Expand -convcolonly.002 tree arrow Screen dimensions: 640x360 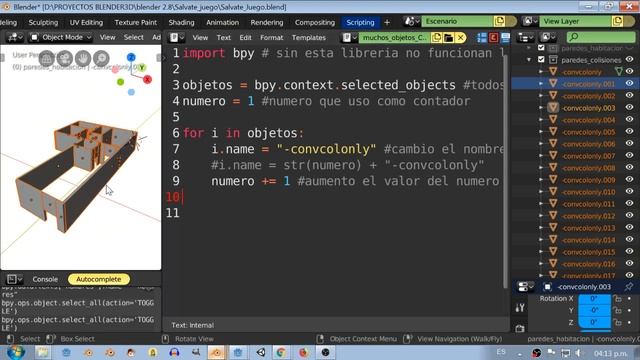click(x=541, y=96)
